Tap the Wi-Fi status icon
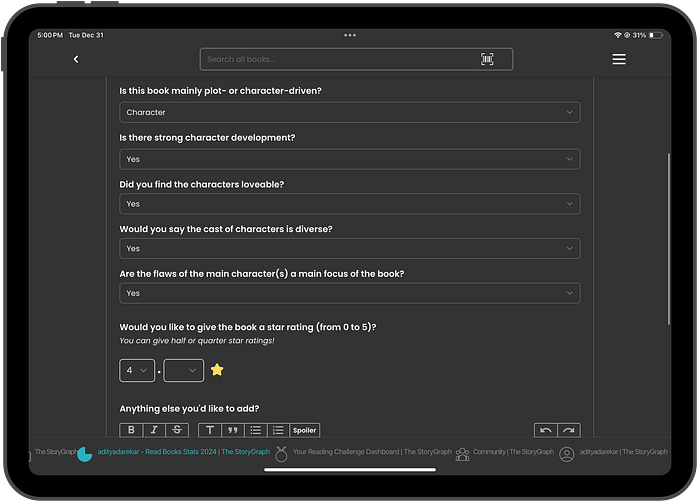The width and height of the screenshot is (700, 504). 618,35
